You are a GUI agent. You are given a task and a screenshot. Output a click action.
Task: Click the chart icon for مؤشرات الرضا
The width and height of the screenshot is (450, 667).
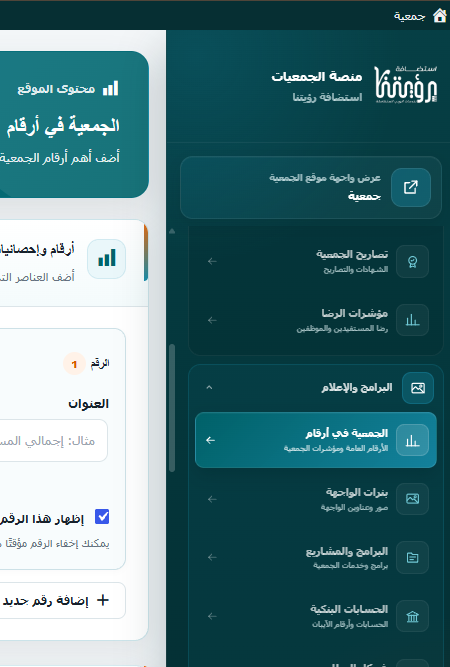coord(412,320)
